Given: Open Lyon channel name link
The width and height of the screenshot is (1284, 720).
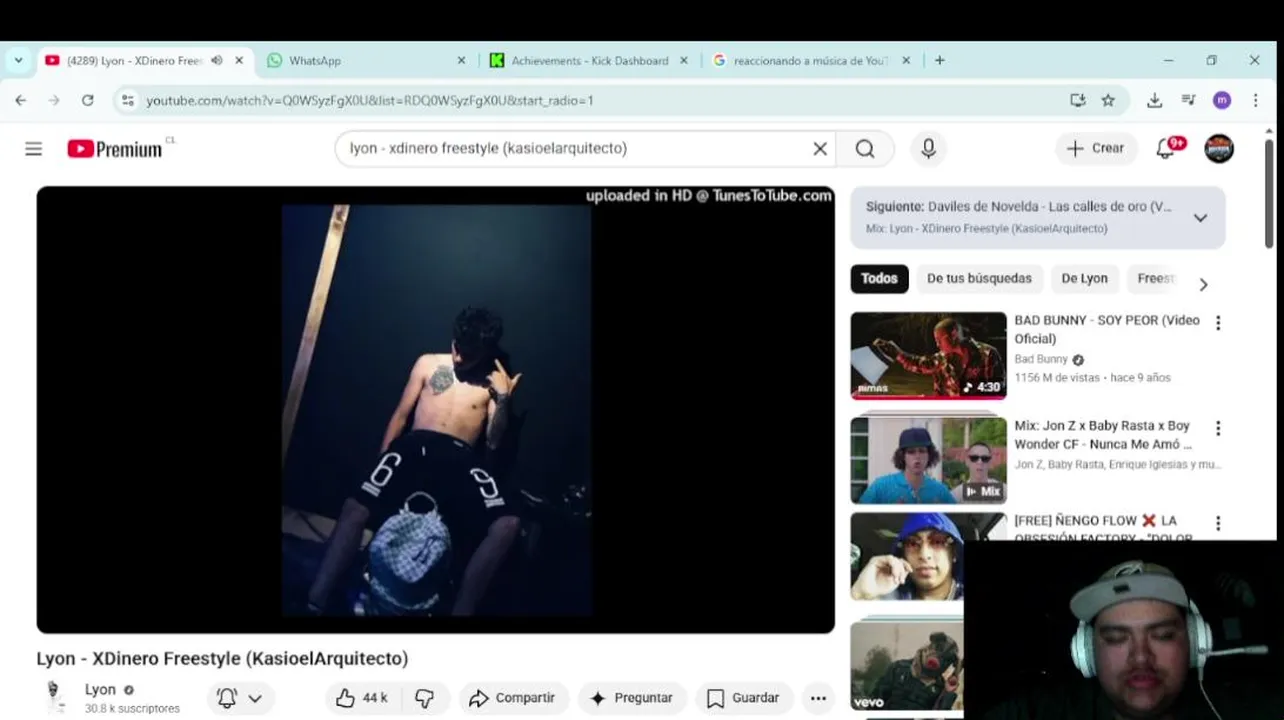Looking at the screenshot, I should tap(100, 690).
